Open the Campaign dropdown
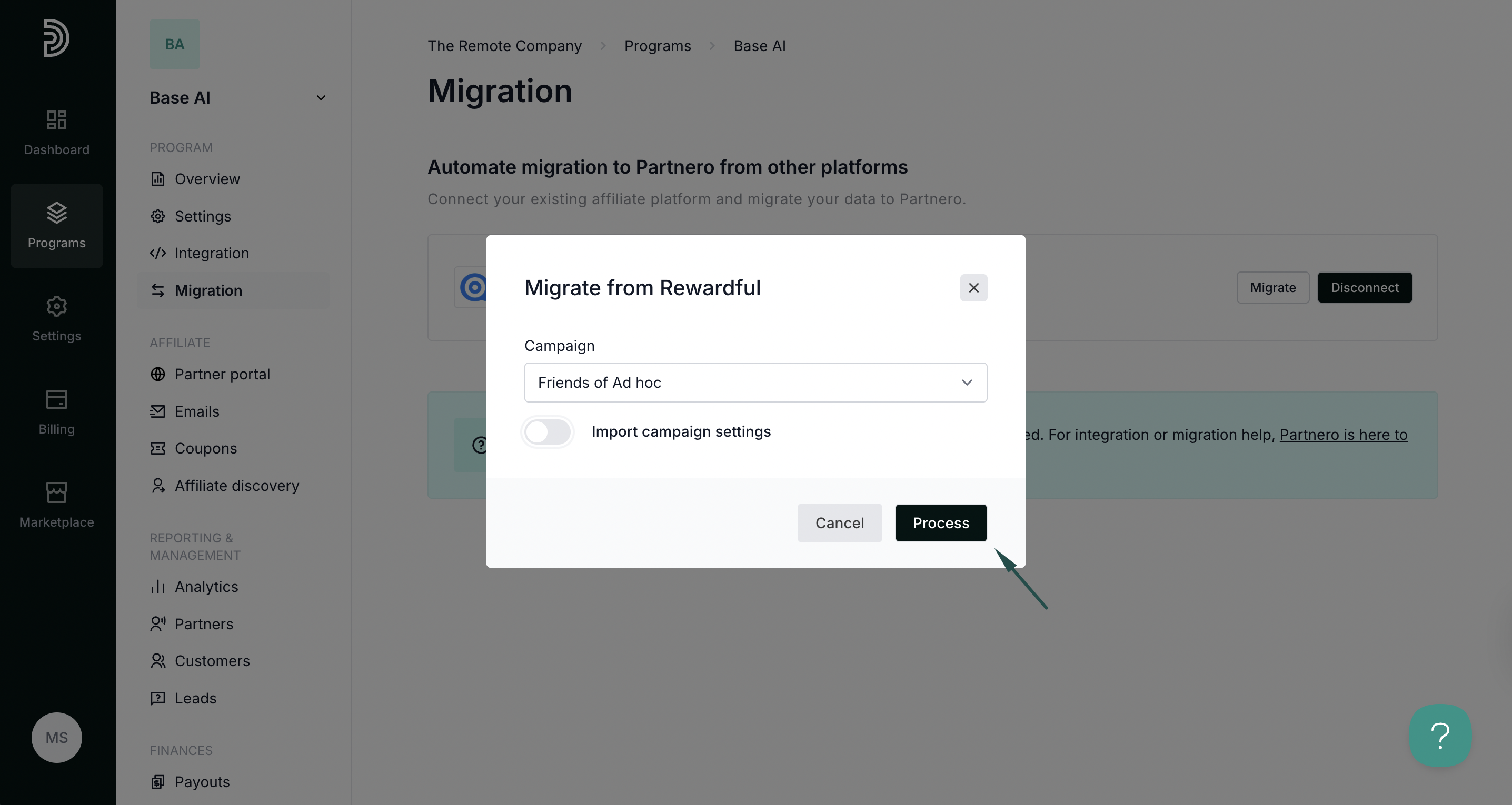Viewport: 1512px width, 805px height. click(755, 383)
